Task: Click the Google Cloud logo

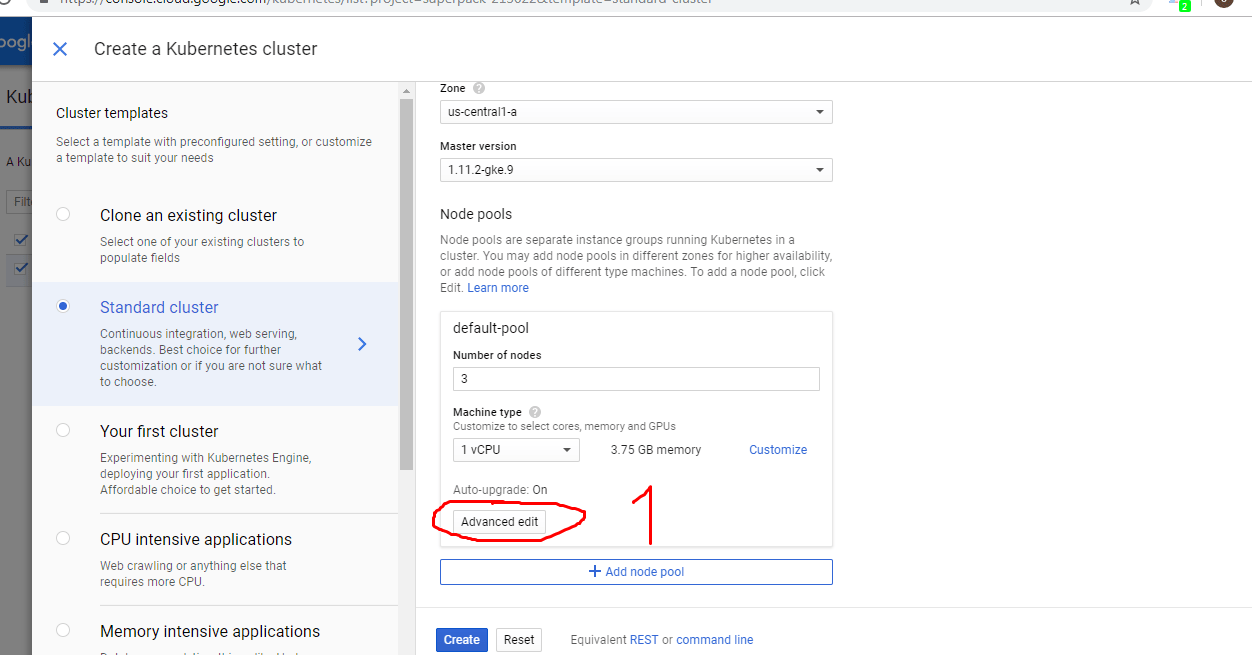Action: pyautogui.click(x=10, y=41)
